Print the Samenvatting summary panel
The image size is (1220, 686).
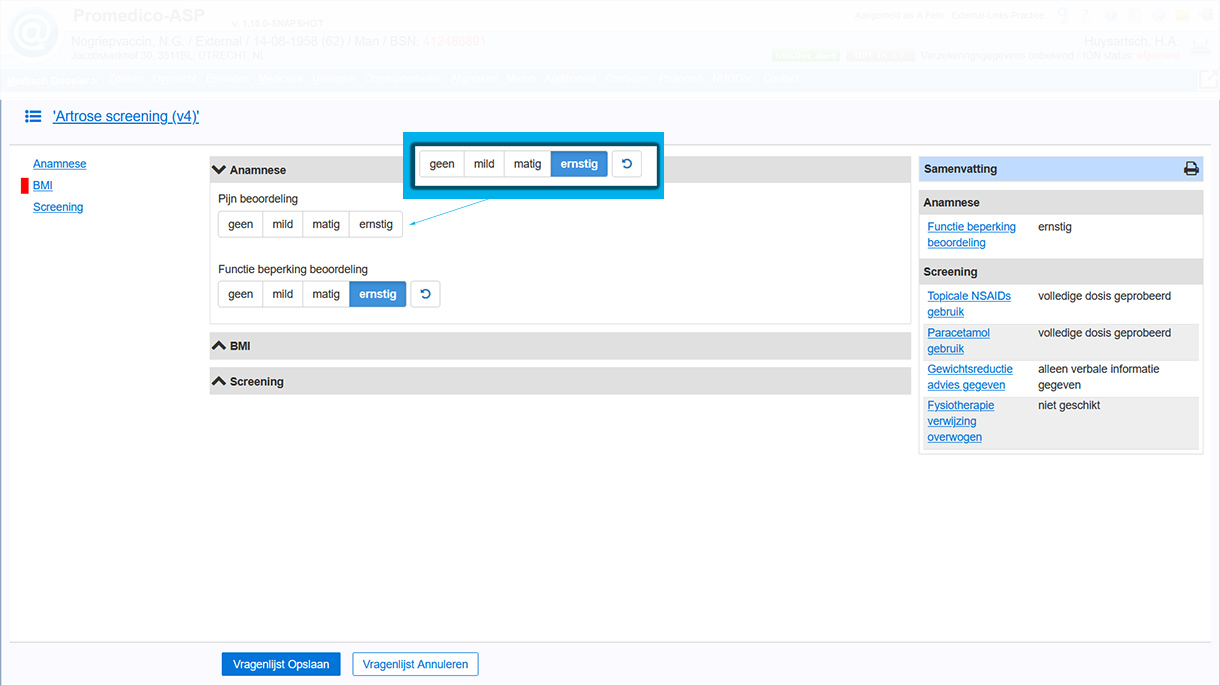click(1191, 169)
